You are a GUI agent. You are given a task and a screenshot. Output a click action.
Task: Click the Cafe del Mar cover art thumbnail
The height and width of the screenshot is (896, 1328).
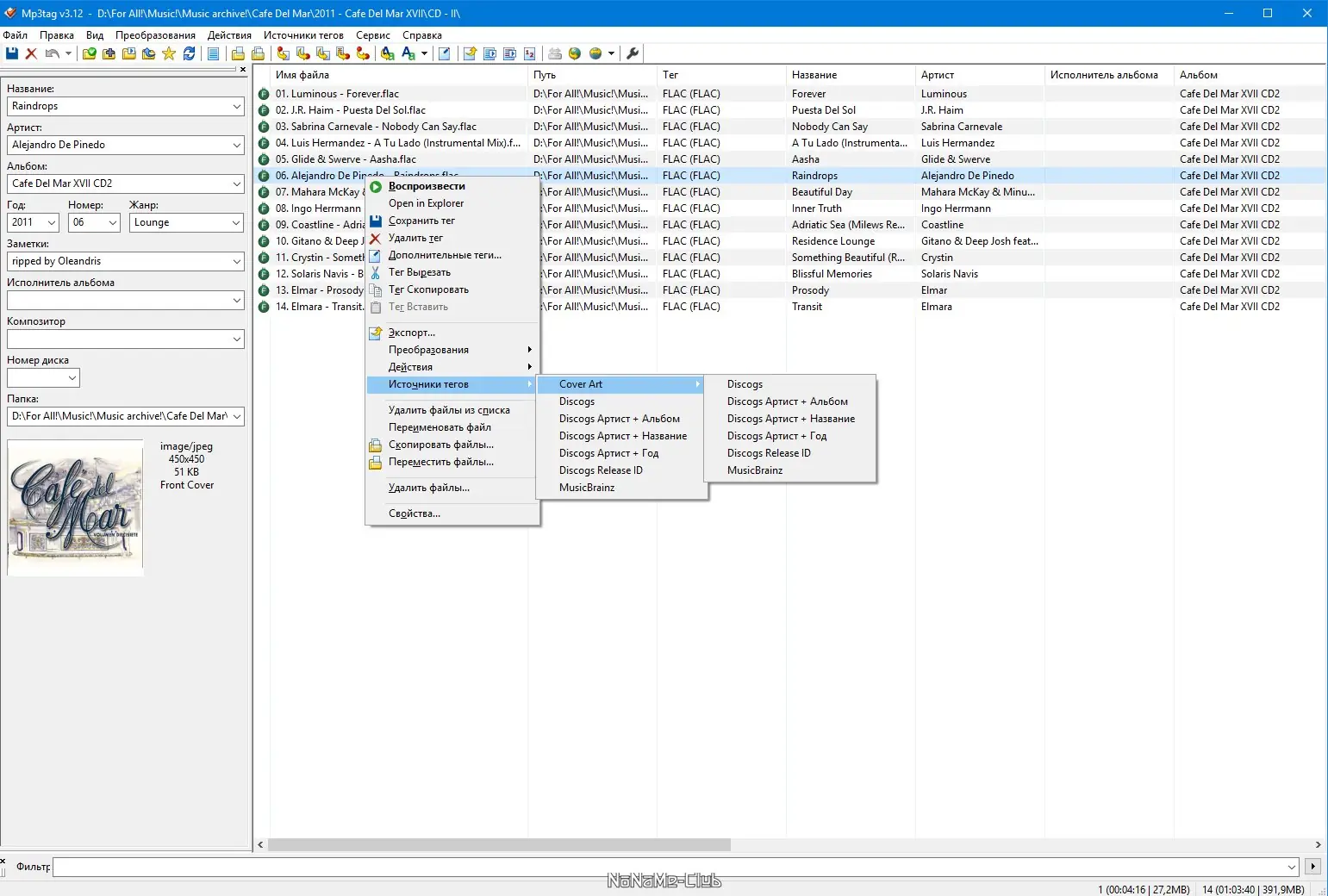[x=75, y=507]
